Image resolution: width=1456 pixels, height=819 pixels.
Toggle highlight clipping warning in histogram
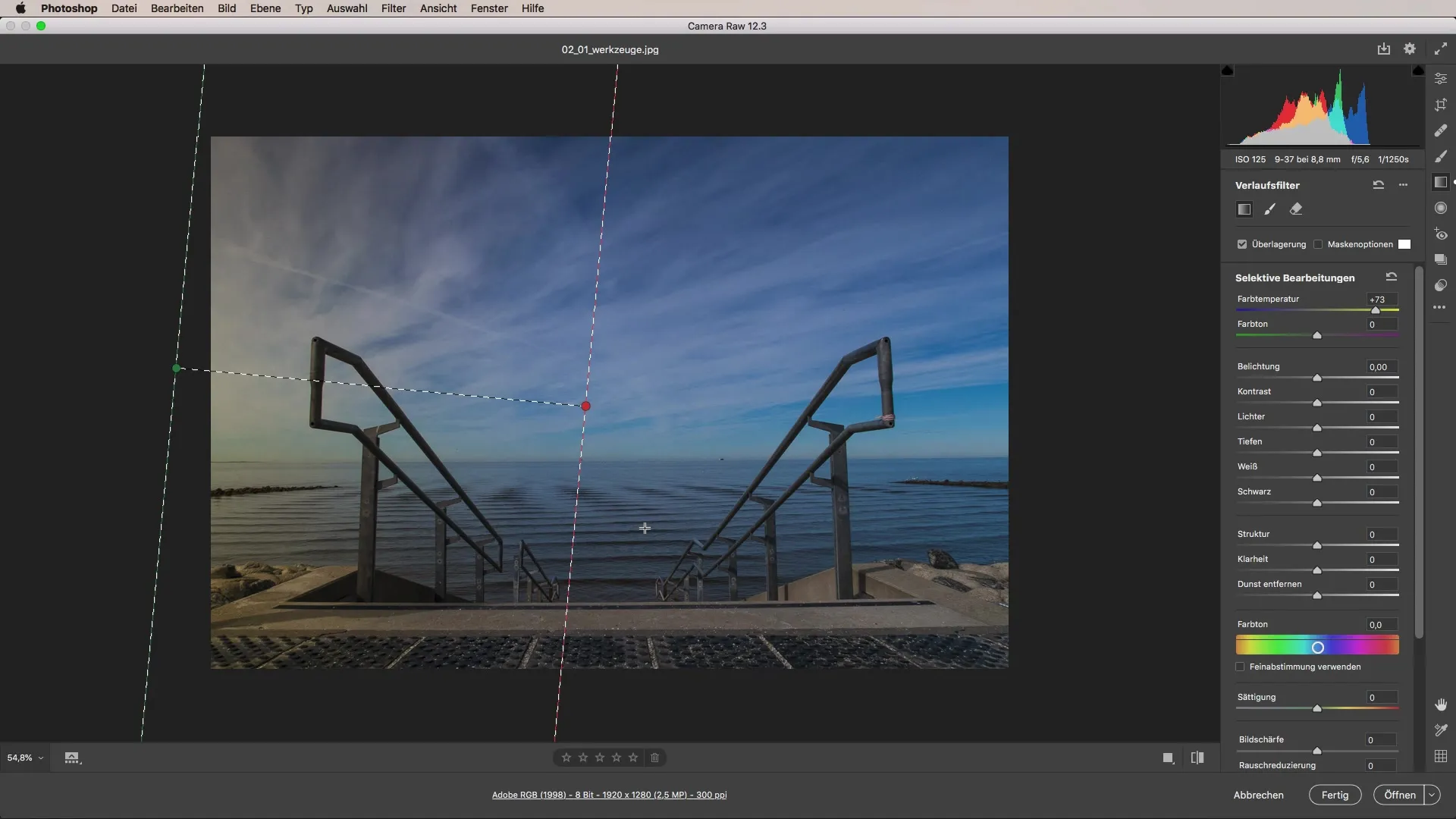coord(1418,71)
